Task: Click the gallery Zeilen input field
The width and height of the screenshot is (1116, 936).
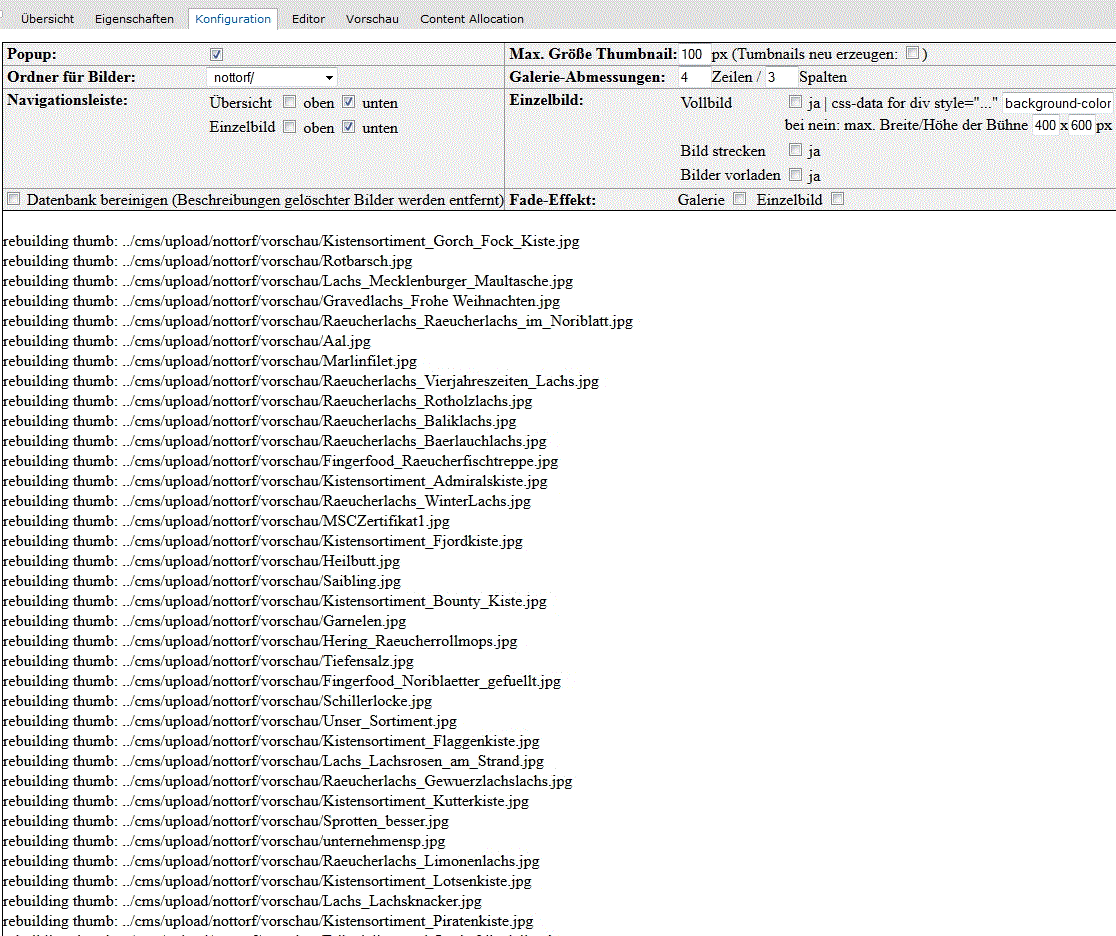Action: click(691, 77)
